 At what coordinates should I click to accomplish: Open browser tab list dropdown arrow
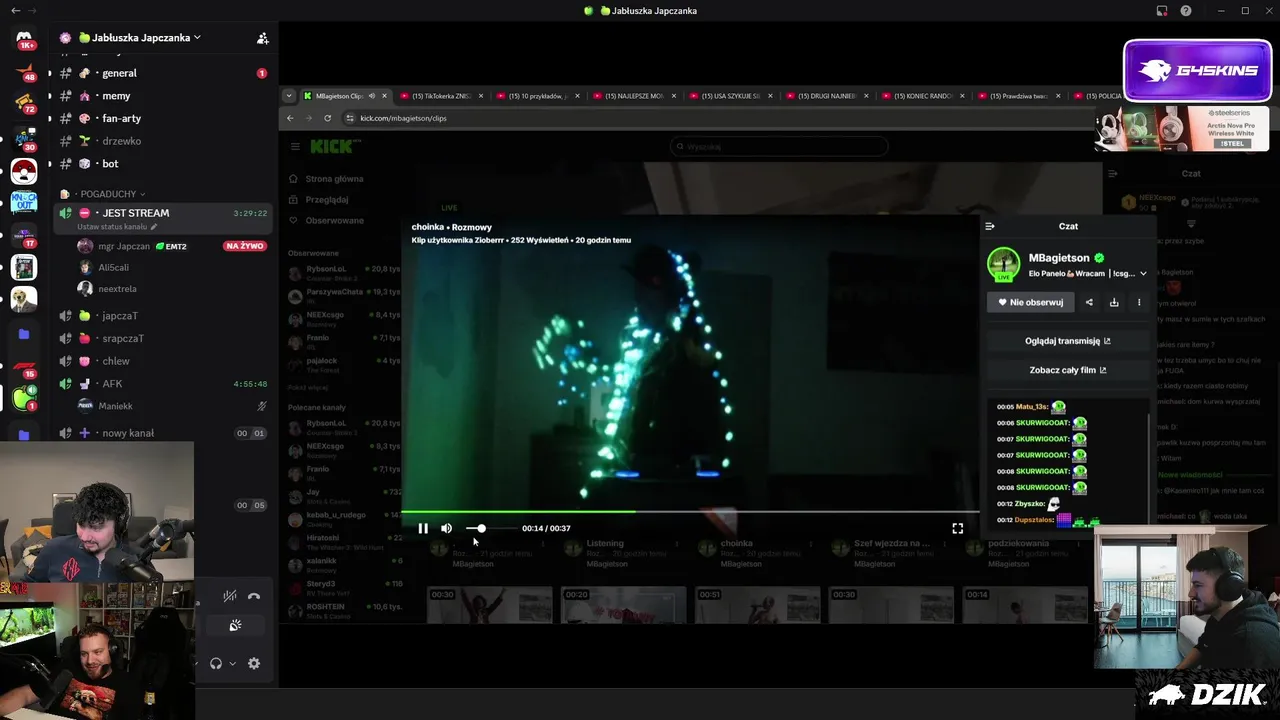(x=290, y=96)
